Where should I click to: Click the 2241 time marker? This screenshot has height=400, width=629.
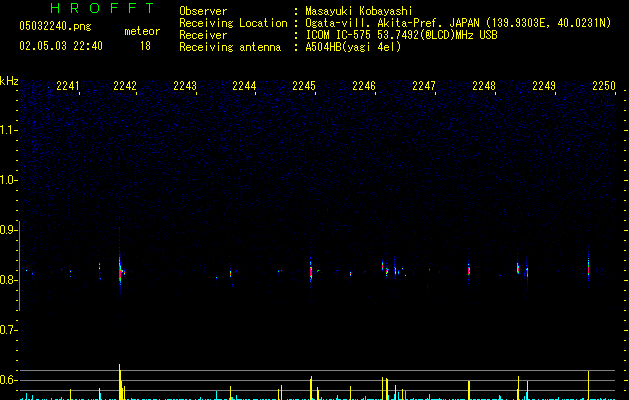[x=68, y=86]
